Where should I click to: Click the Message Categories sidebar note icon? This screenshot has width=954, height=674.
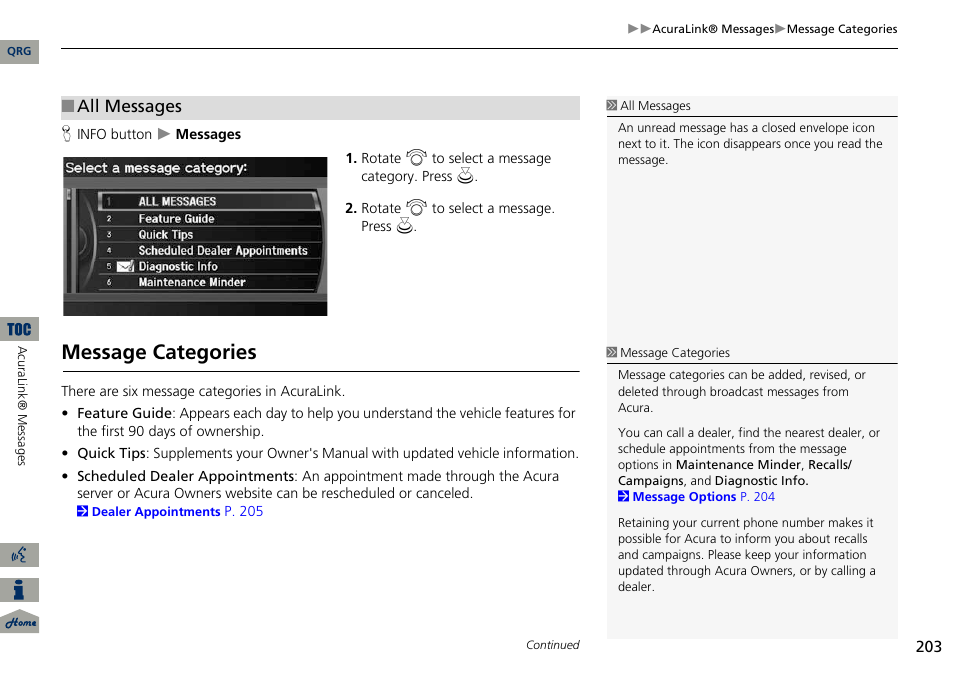coord(611,352)
